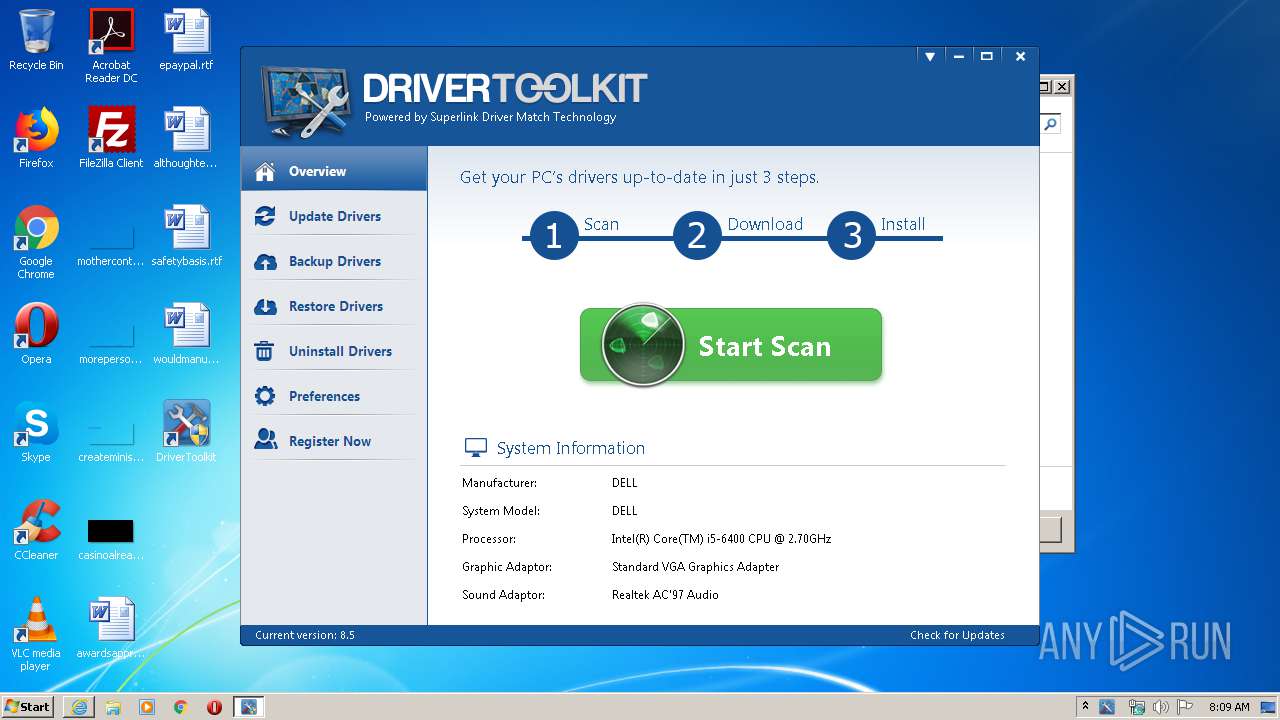Click the Restore Drivers icon

(265, 306)
